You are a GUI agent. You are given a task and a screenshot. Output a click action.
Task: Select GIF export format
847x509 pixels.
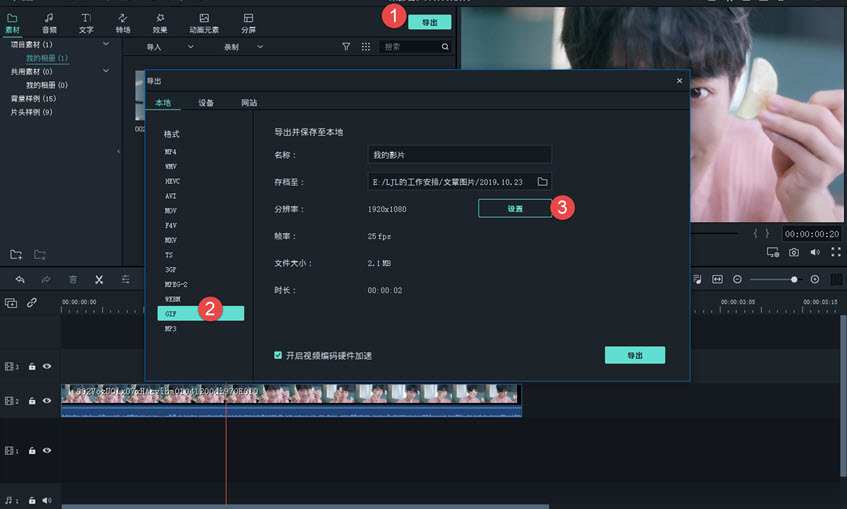coord(200,313)
